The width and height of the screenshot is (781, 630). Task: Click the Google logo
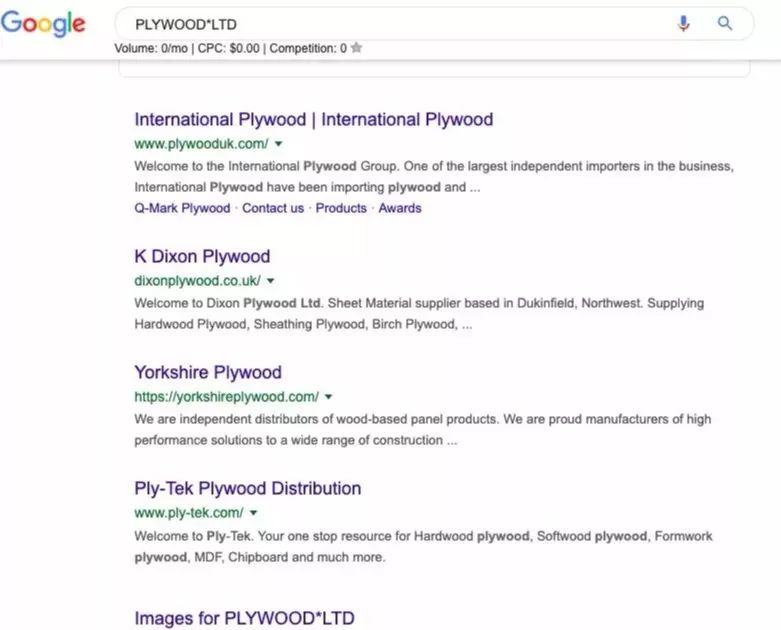(43, 24)
